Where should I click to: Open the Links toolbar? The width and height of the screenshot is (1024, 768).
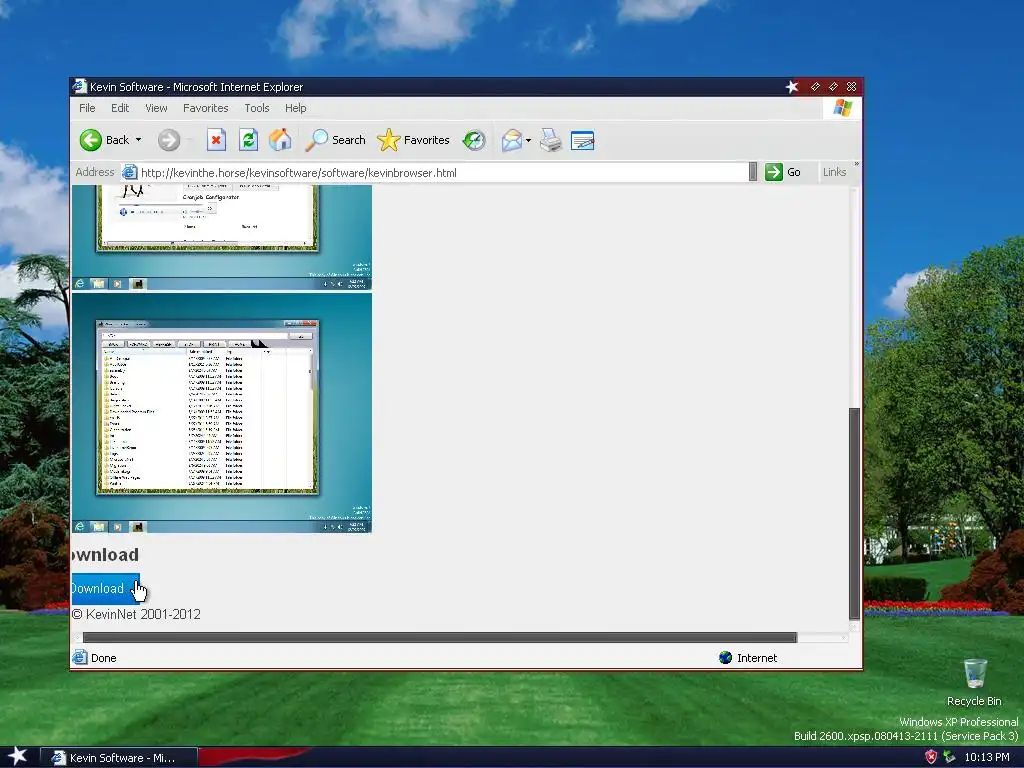click(834, 172)
